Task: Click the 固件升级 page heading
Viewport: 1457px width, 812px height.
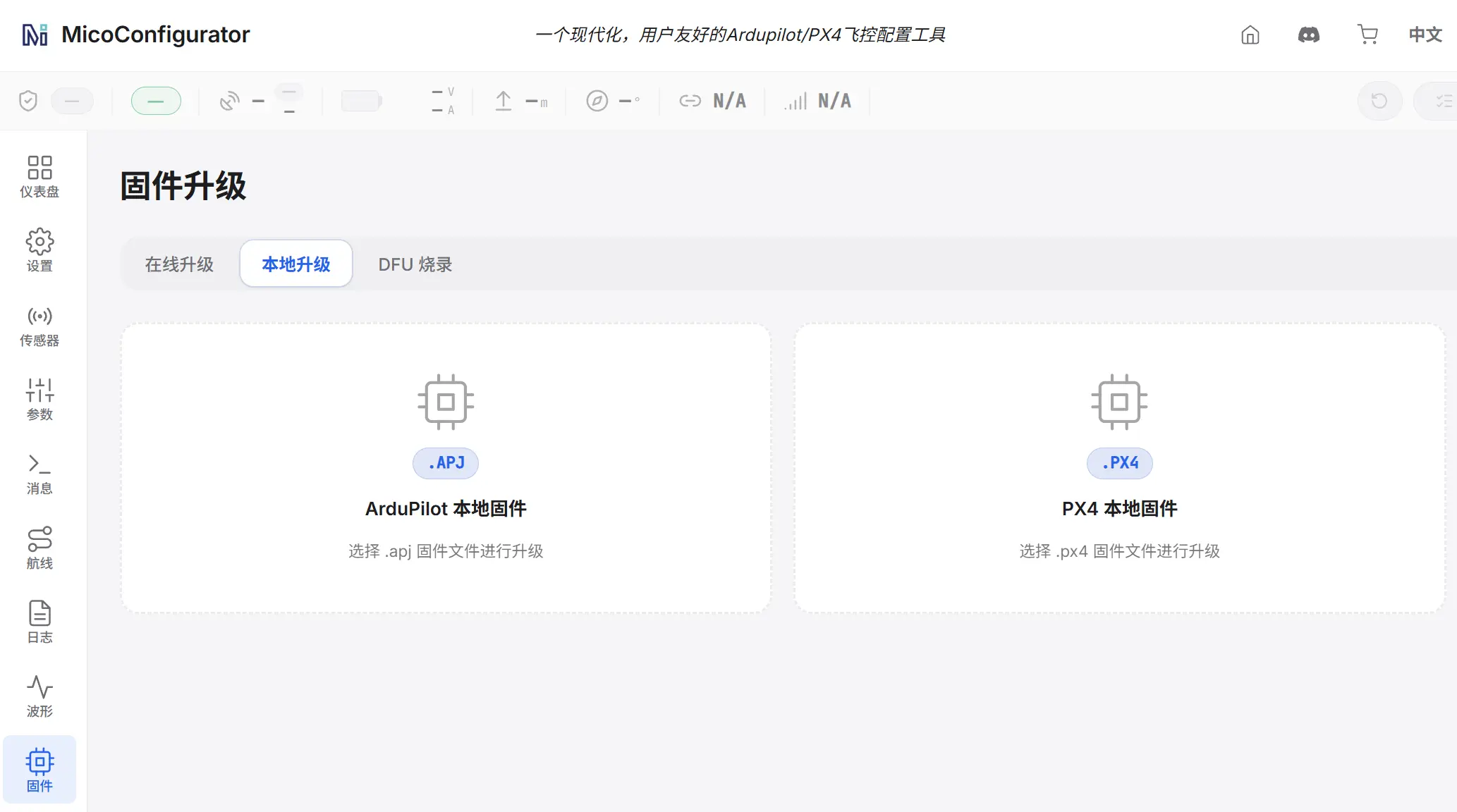Action: pos(183,186)
